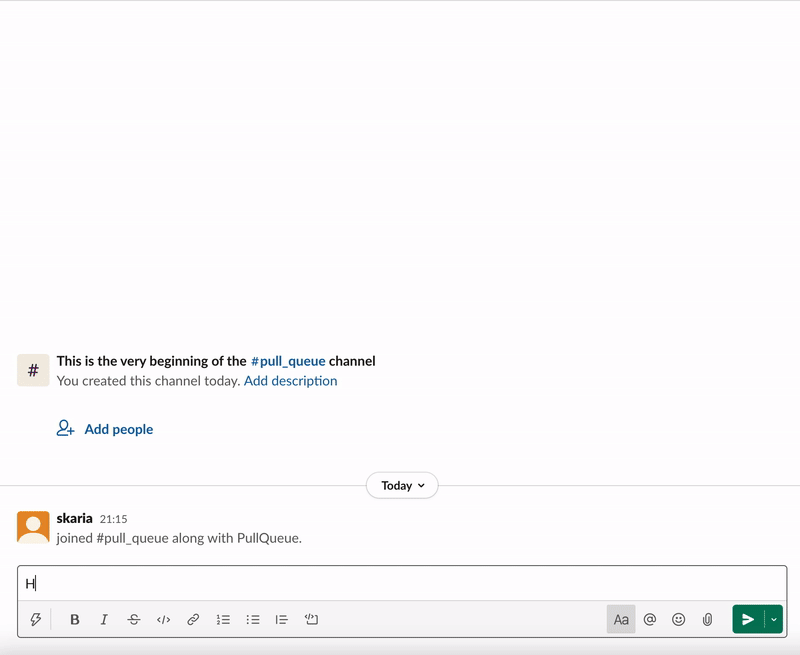Image resolution: width=800 pixels, height=655 pixels.
Task: Toggle italic formatting
Action: click(104, 620)
